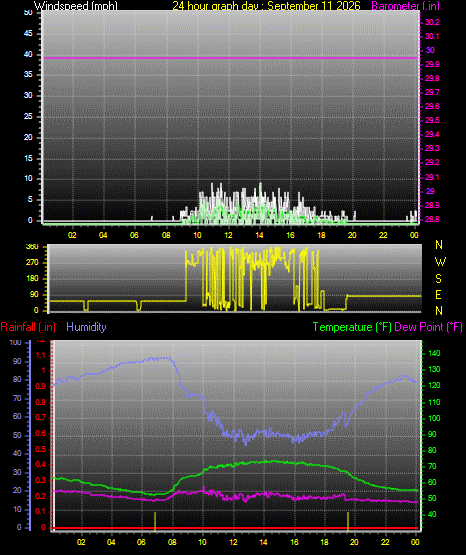466x555 pixels.
Task: Click the N compass label below E
Action: coord(439,310)
